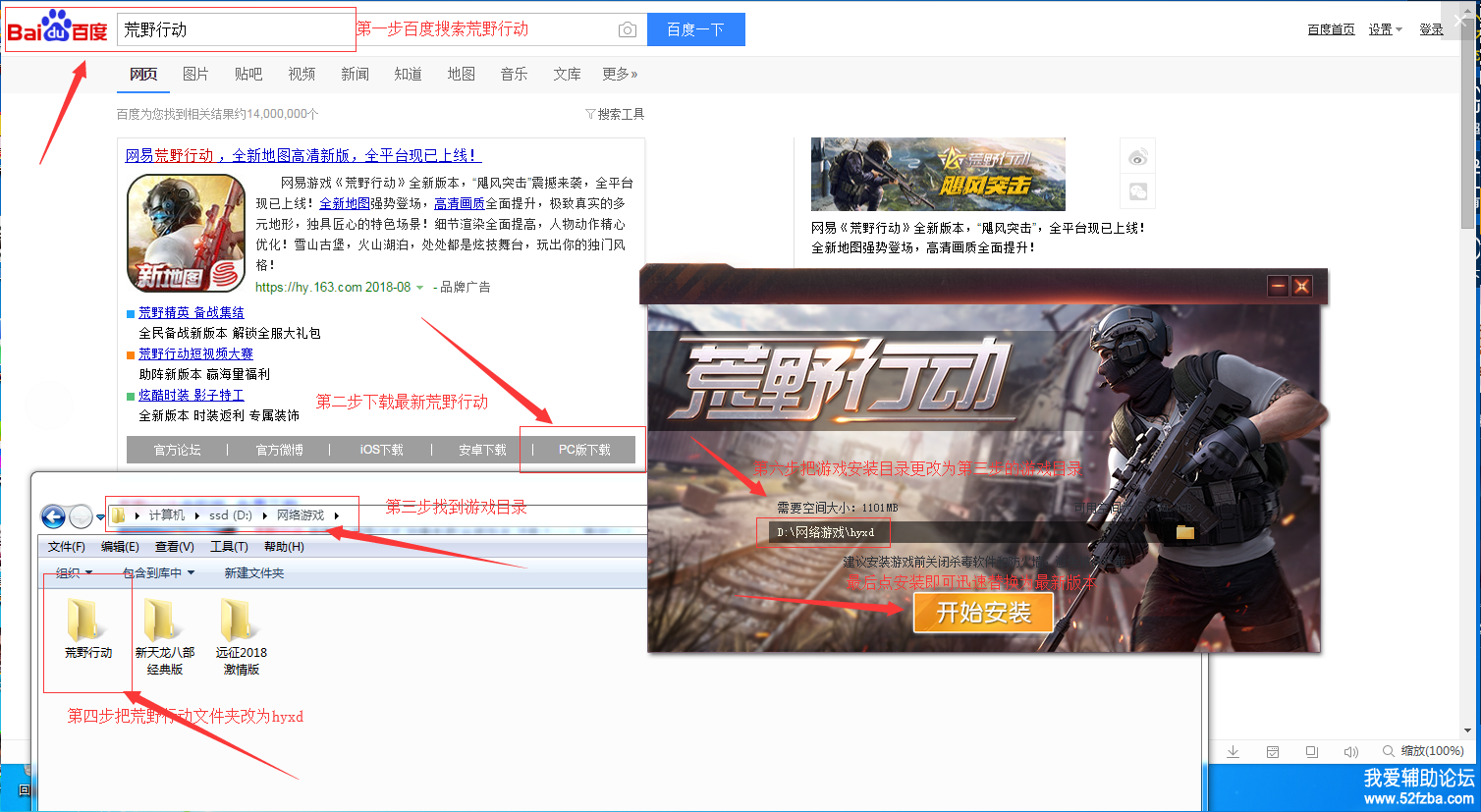This screenshot has width=1481, height=812.
Task: Click the 登录 link
Action: tap(1431, 29)
